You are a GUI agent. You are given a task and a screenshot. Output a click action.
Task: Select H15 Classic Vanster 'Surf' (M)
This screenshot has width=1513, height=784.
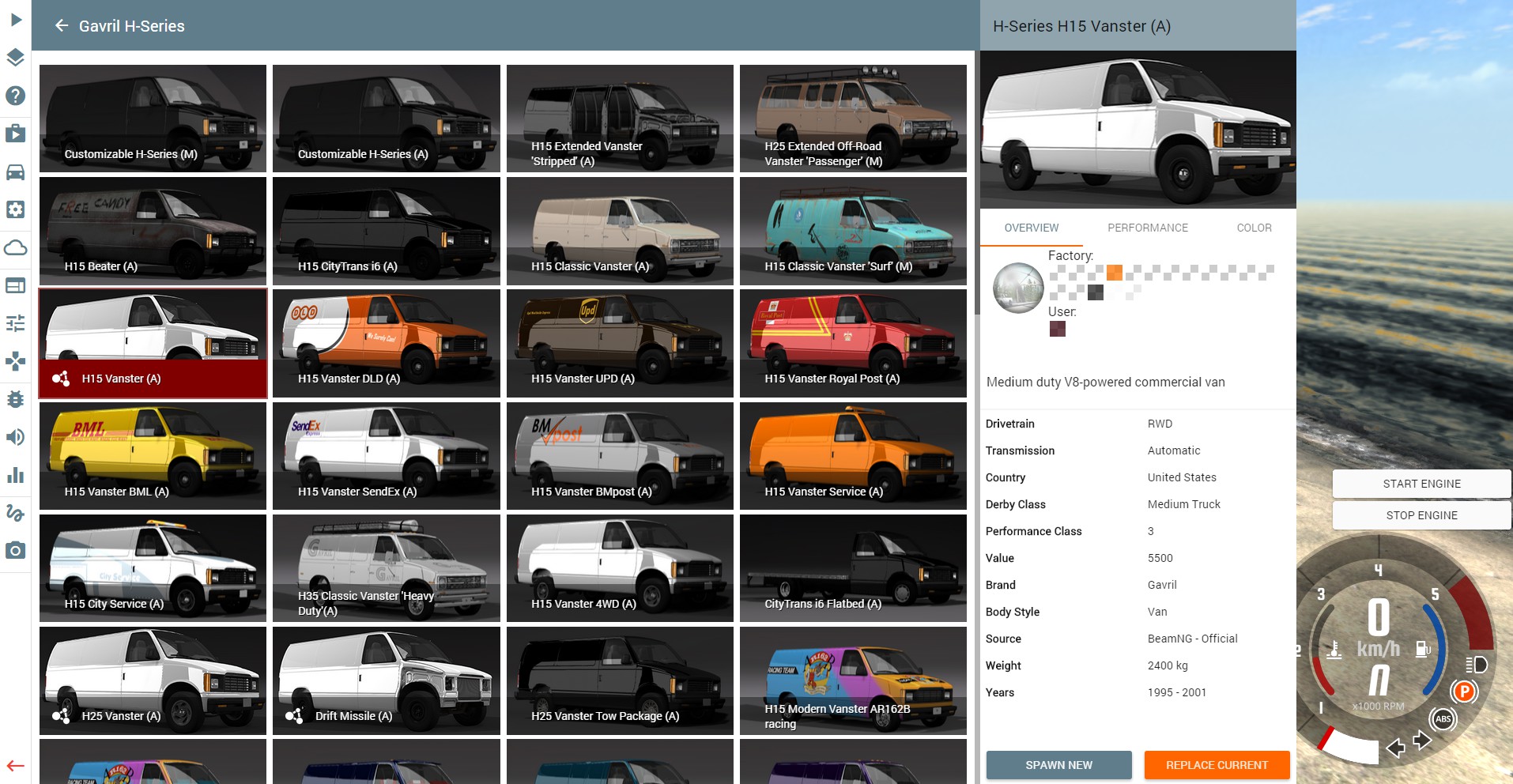pos(853,231)
